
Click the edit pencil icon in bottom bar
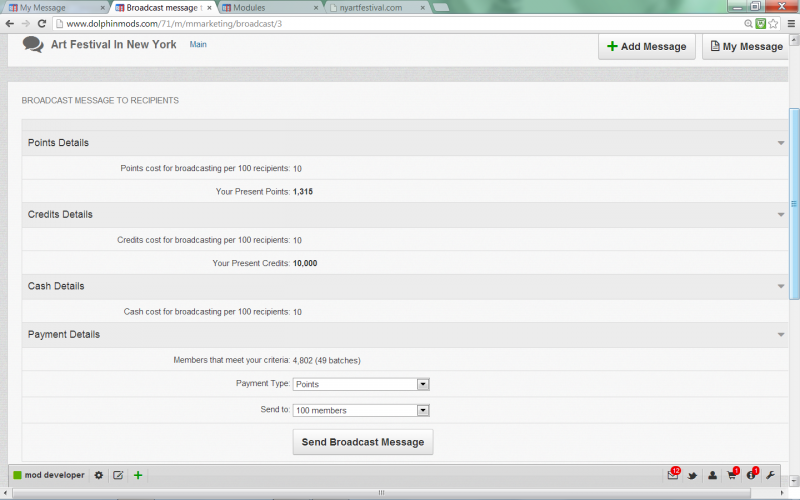(x=118, y=475)
